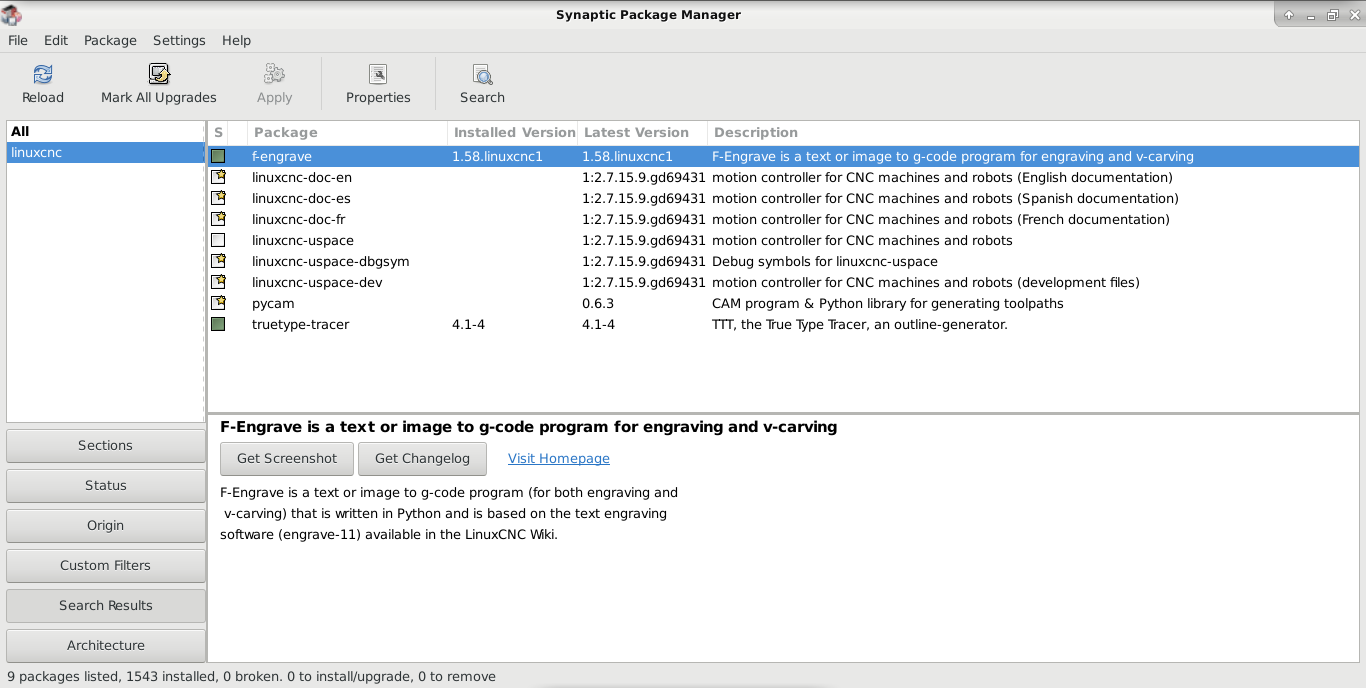Sort by Description column header
The image size is (1366, 688).
(x=1033, y=133)
